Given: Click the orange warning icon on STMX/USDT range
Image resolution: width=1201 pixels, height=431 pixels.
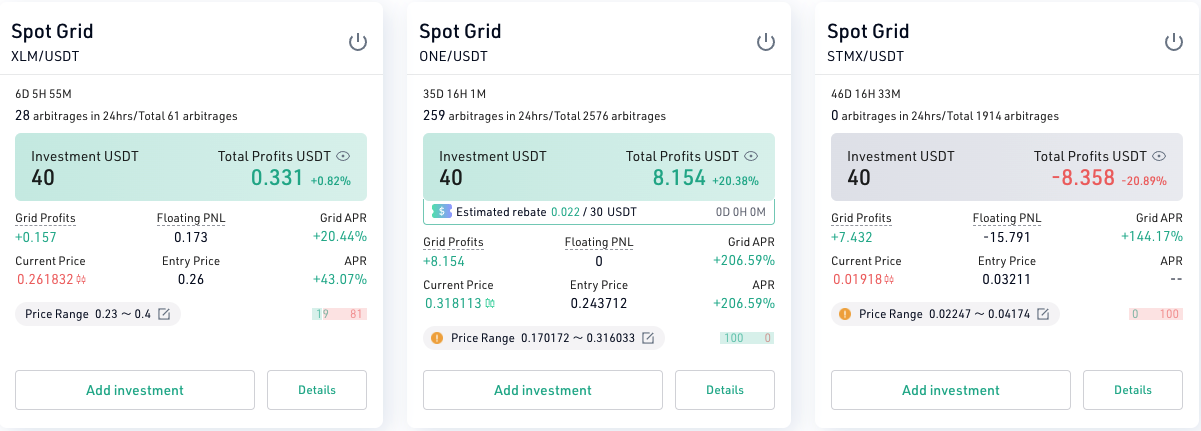Looking at the screenshot, I should click(845, 314).
